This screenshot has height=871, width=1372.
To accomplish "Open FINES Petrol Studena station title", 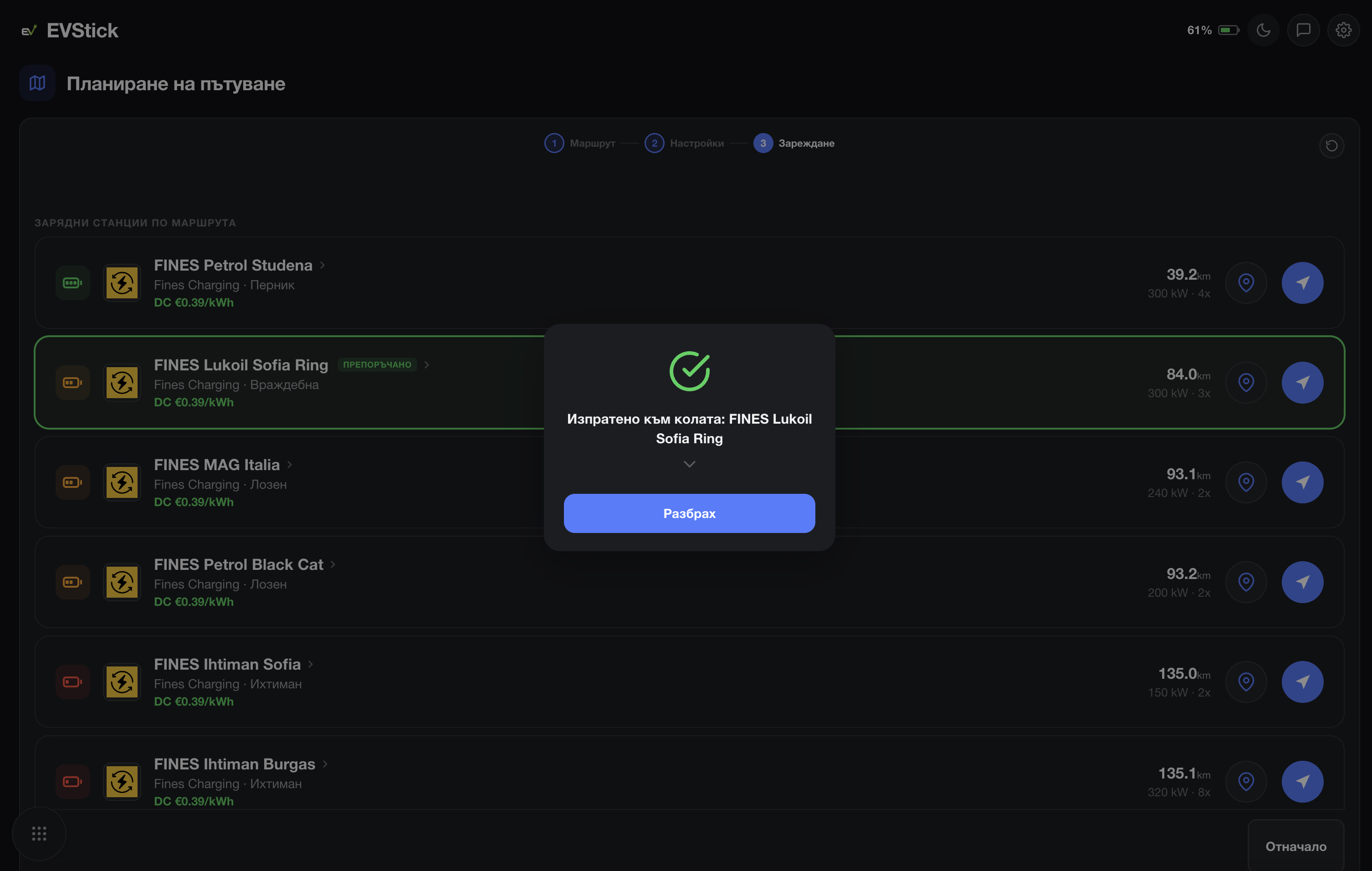I will [x=233, y=265].
